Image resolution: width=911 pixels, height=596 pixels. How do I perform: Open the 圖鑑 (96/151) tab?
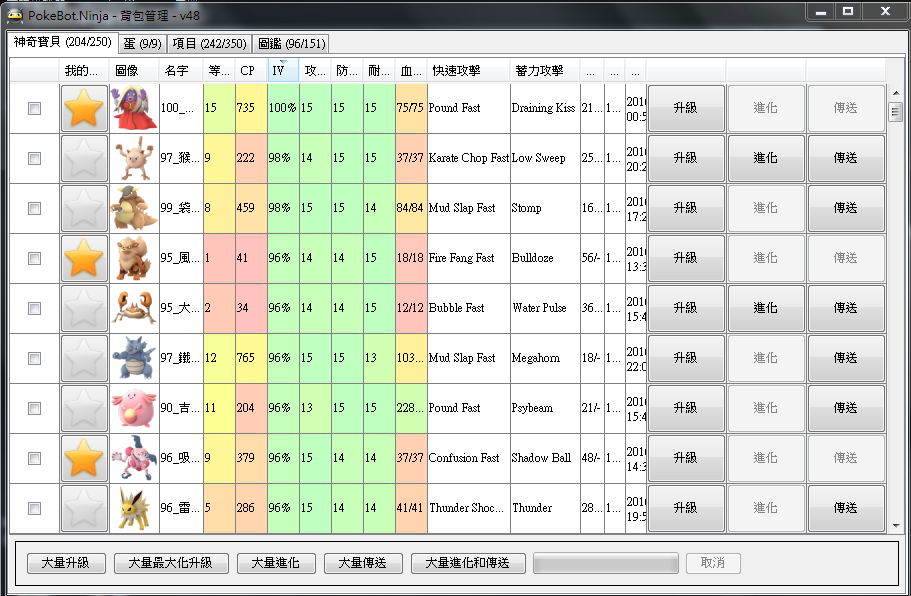(290, 44)
